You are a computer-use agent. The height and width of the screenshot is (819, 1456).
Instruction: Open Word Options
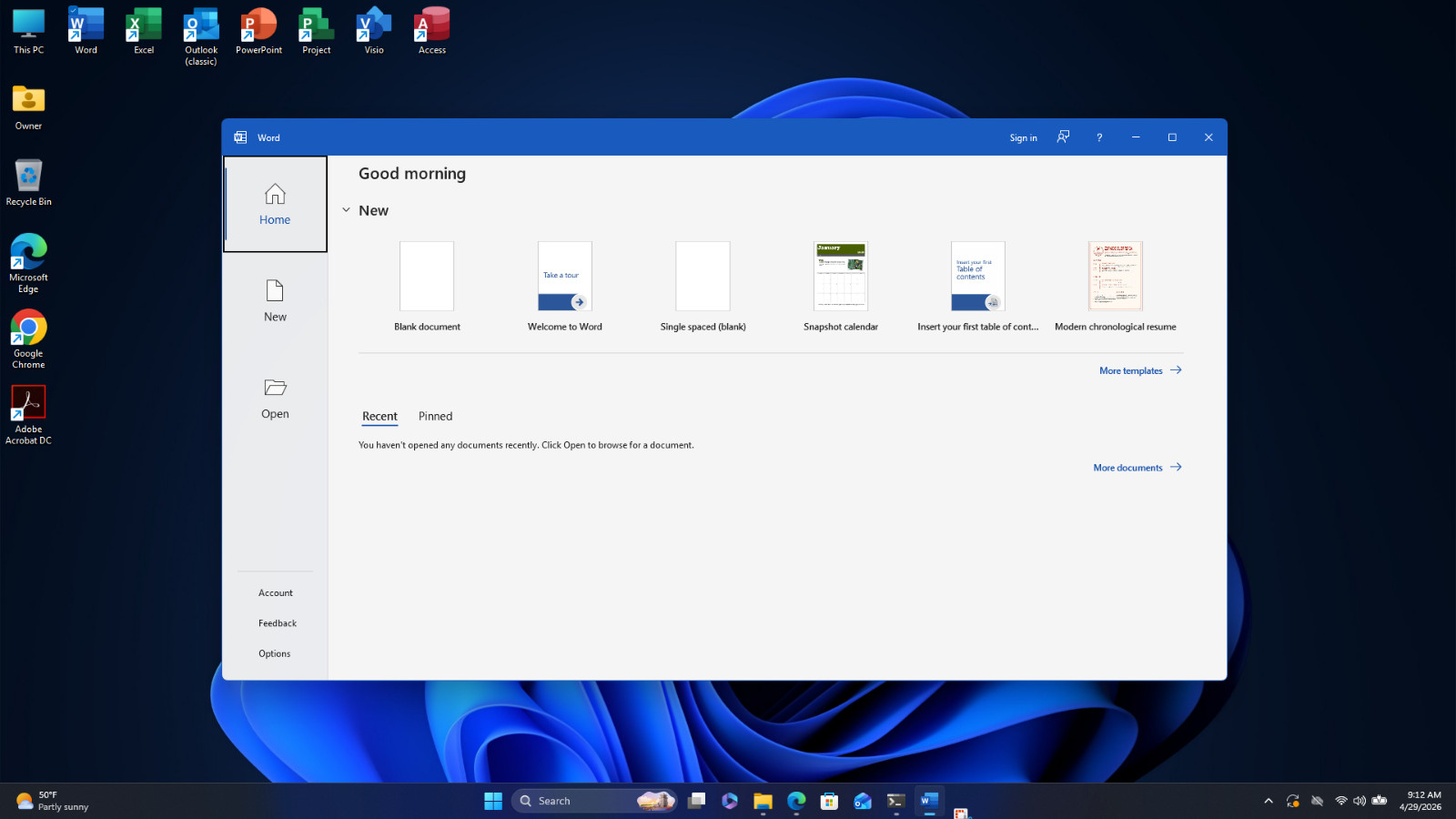pyautogui.click(x=274, y=653)
